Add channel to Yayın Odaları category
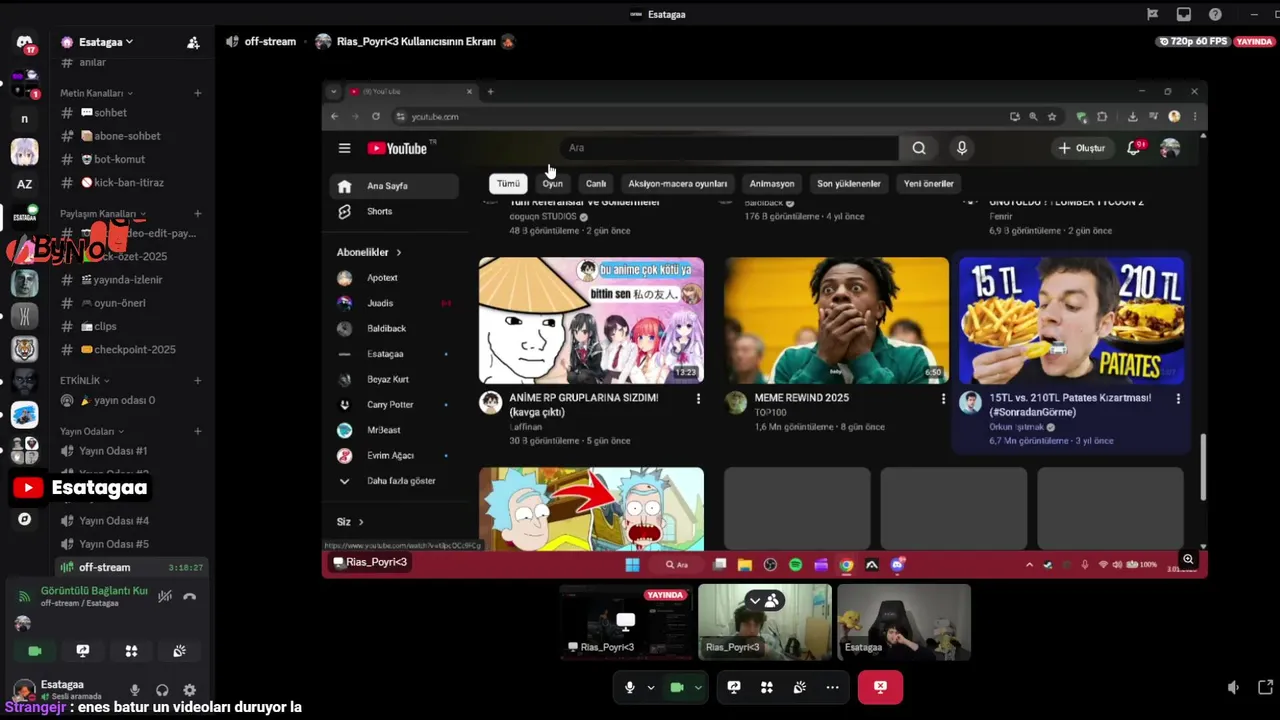The width and height of the screenshot is (1280, 720). pos(197,431)
